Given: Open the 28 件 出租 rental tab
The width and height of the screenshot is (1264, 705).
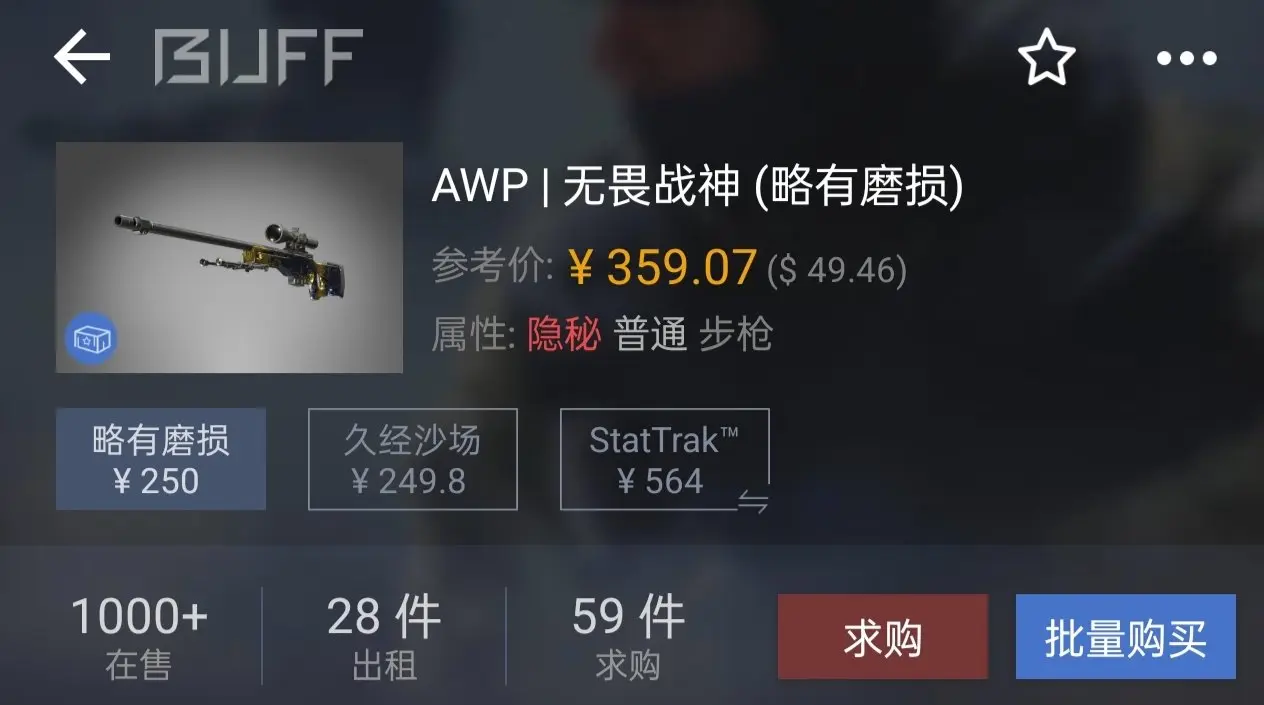Looking at the screenshot, I should point(384,636).
